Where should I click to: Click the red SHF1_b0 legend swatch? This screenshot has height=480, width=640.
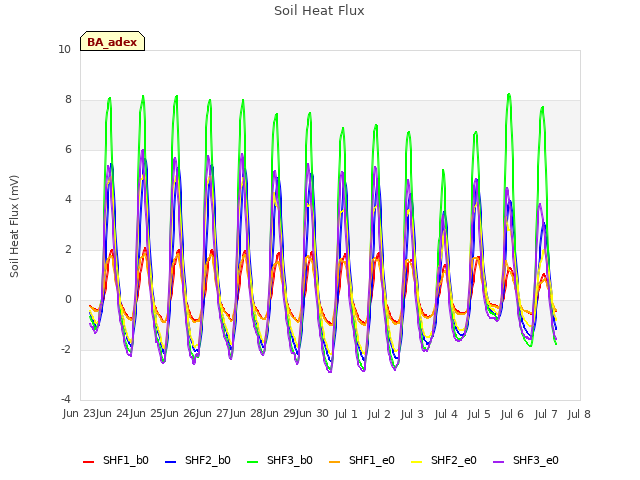tap(89, 462)
